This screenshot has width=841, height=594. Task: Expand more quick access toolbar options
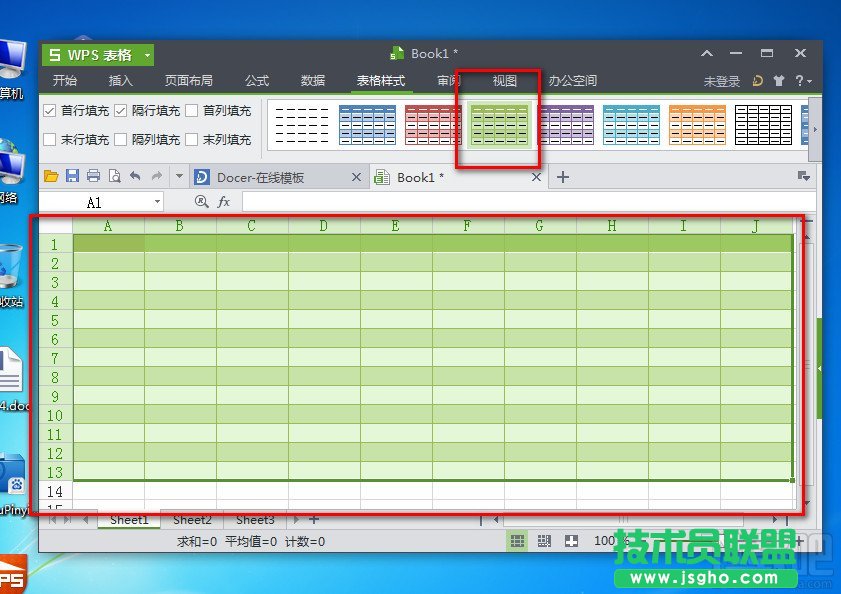(181, 176)
